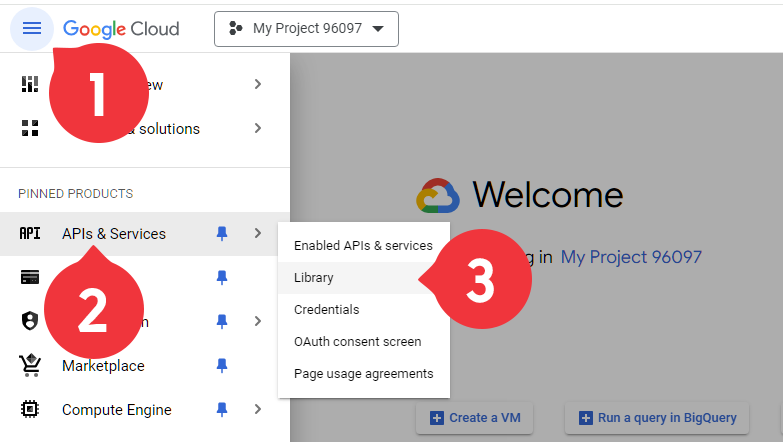Click the Google Cloud logo beside Welcome
This screenshot has width=783, height=442.
click(x=438, y=195)
